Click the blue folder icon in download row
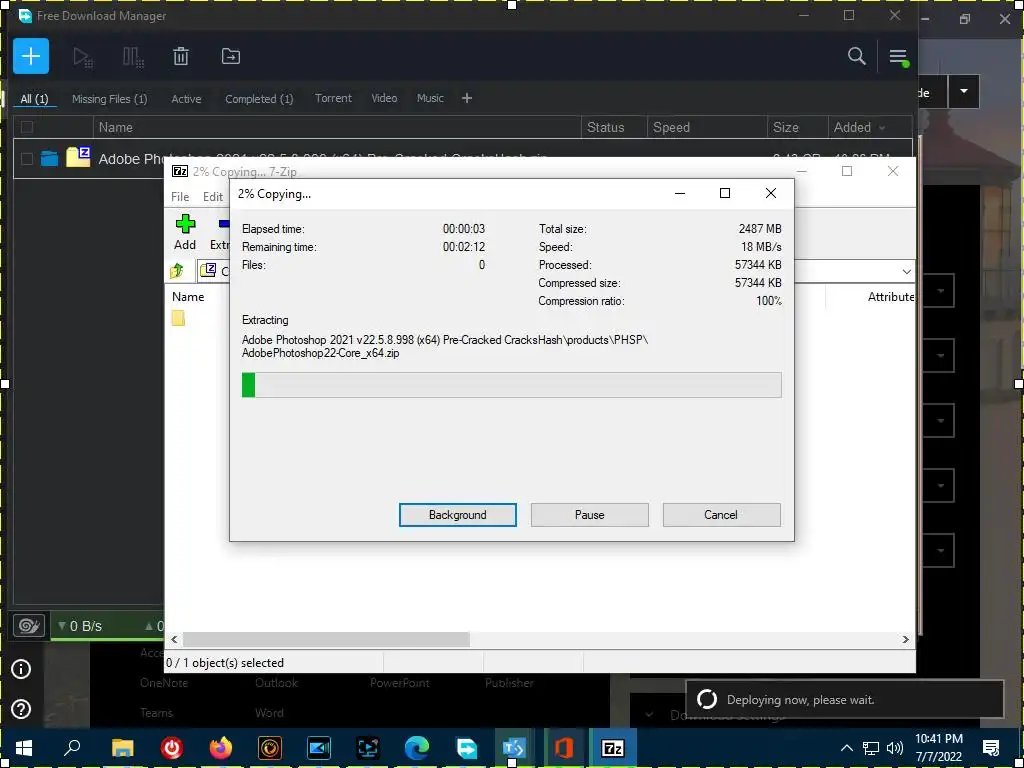The width and height of the screenshot is (1024, 768). (x=50, y=158)
